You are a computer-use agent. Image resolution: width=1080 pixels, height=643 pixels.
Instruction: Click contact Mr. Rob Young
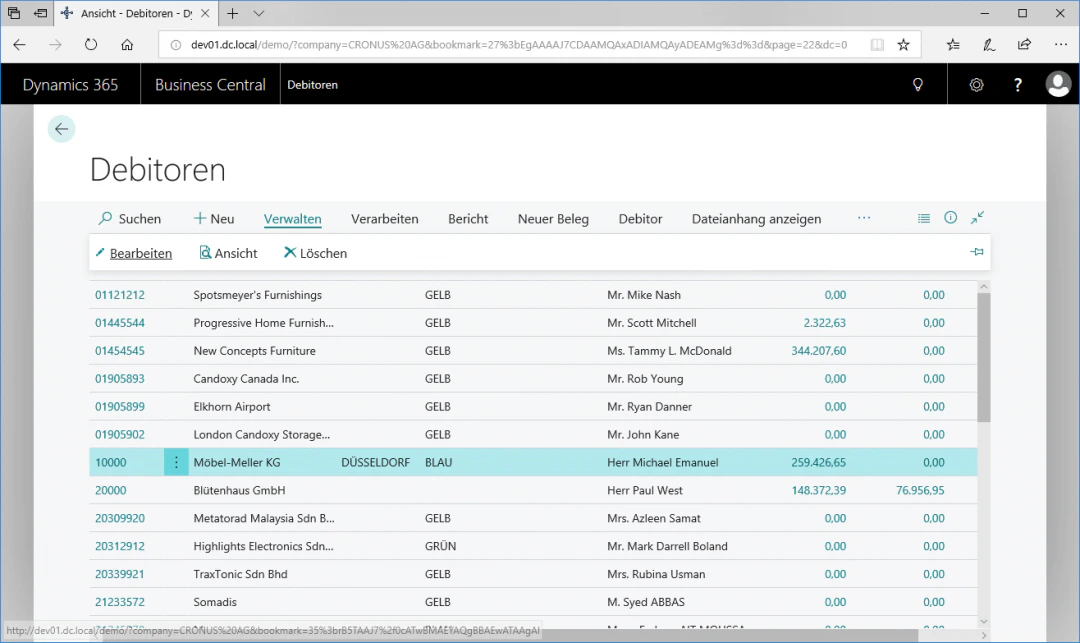pyautogui.click(x=645, y=379)
